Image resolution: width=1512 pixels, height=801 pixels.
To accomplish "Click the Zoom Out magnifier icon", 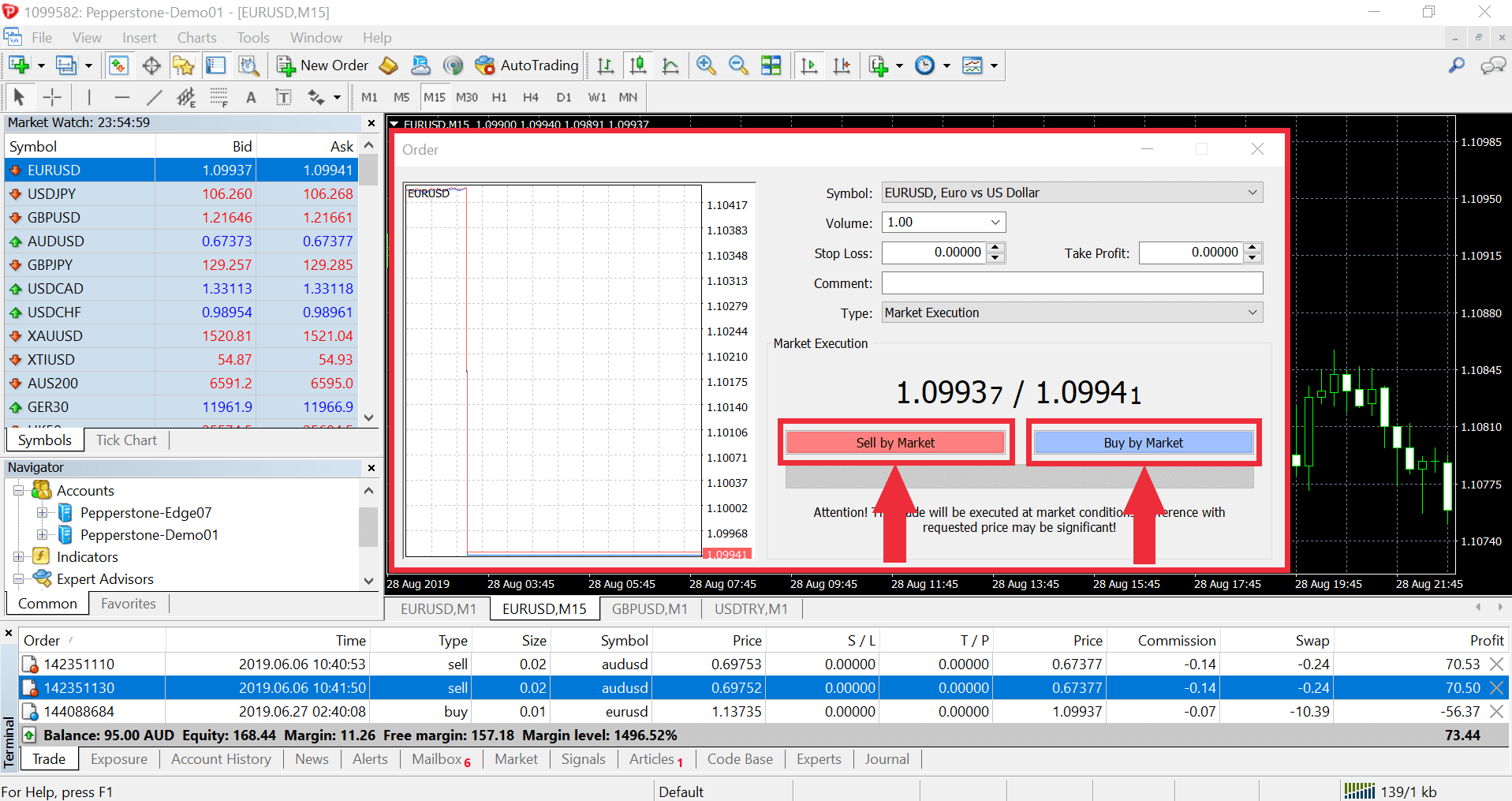I will (x=738, y=66).
